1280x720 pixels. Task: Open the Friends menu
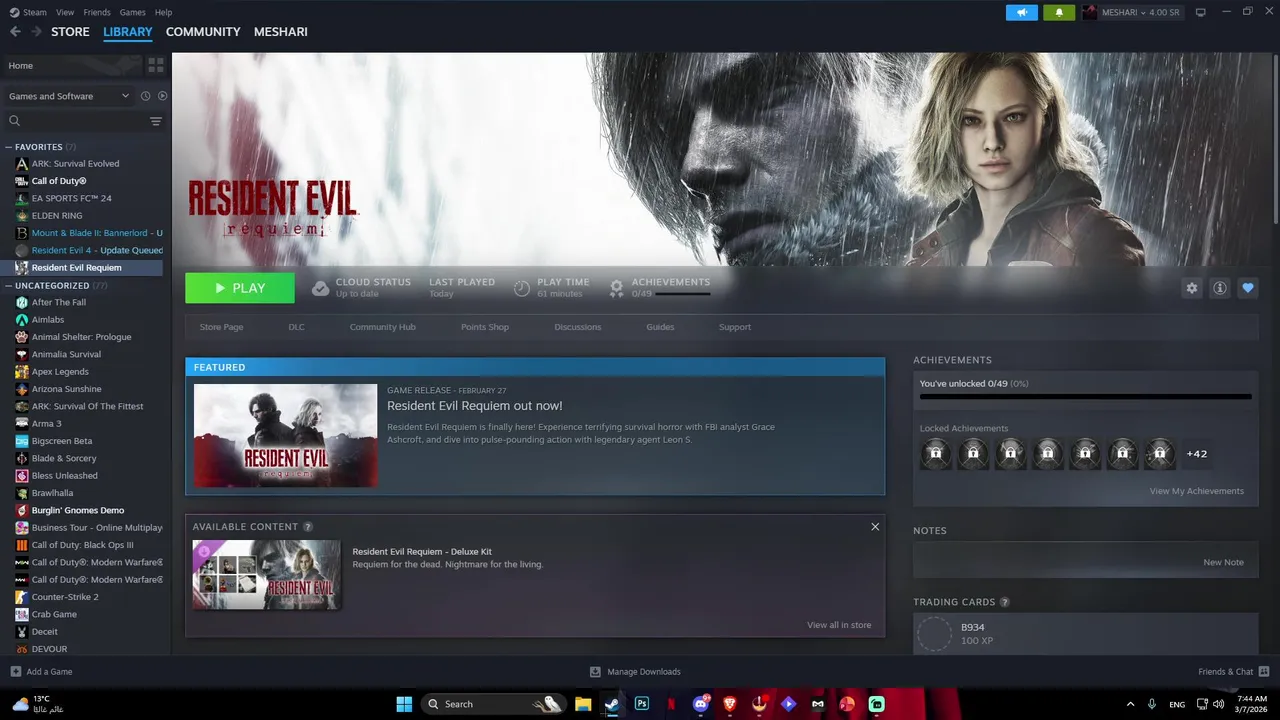tap(97, 12)
